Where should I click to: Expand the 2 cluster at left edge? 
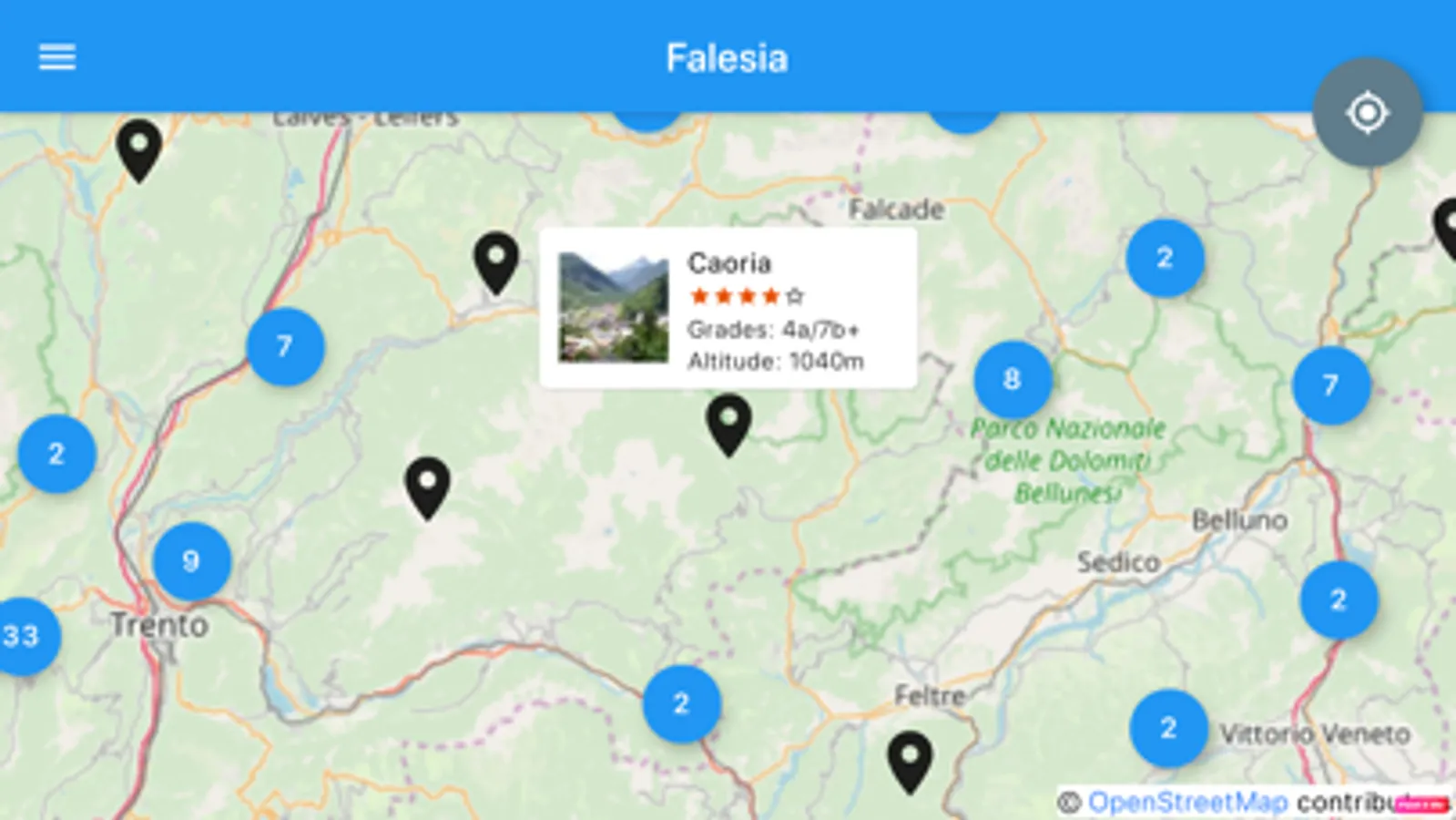tap(56, 454)
